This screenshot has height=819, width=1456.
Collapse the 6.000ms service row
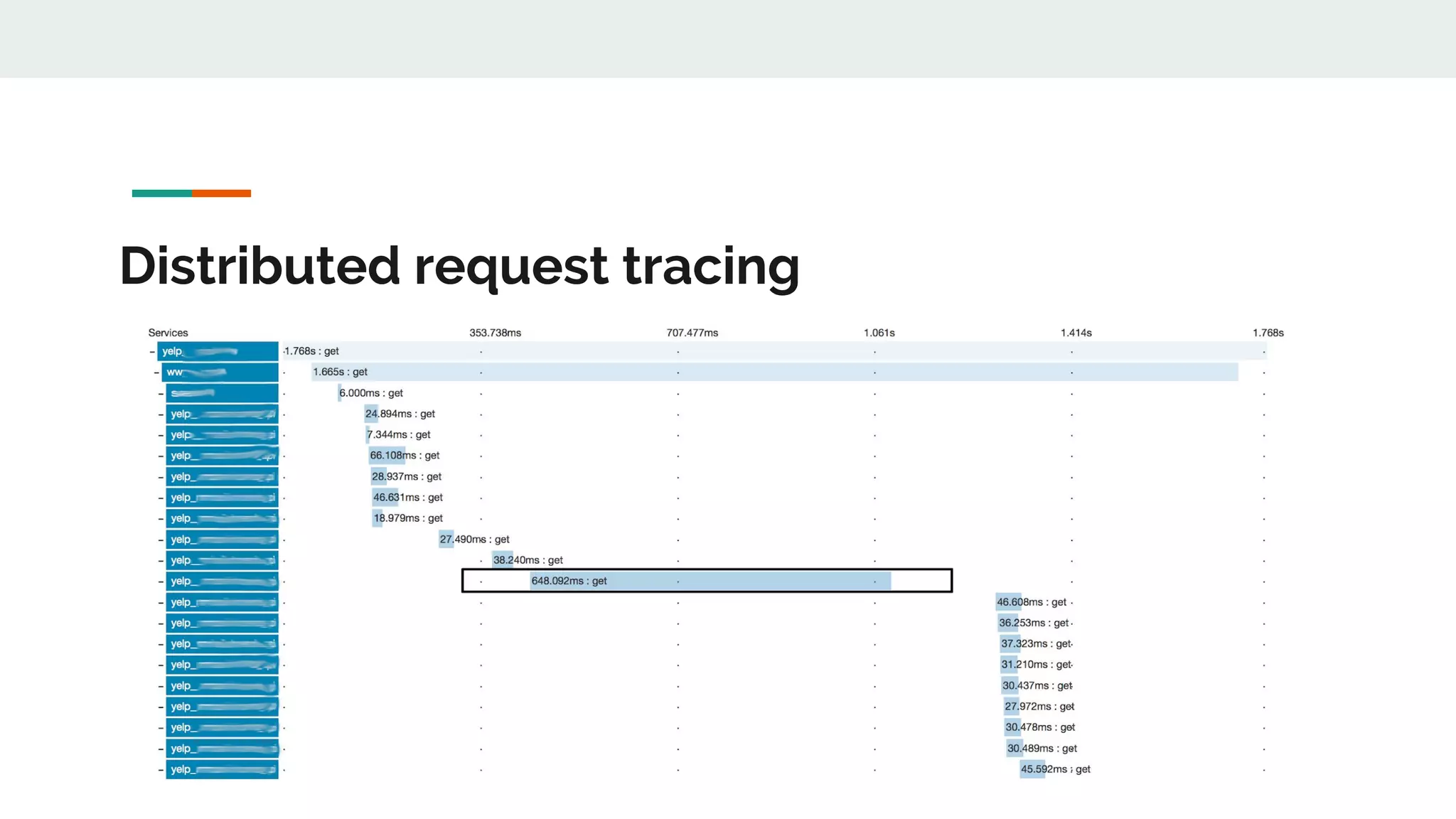(x=161, y=393)
